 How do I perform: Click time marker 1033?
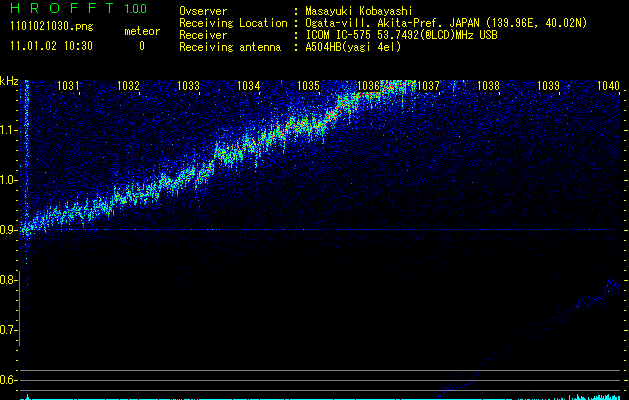coord(188,85)
